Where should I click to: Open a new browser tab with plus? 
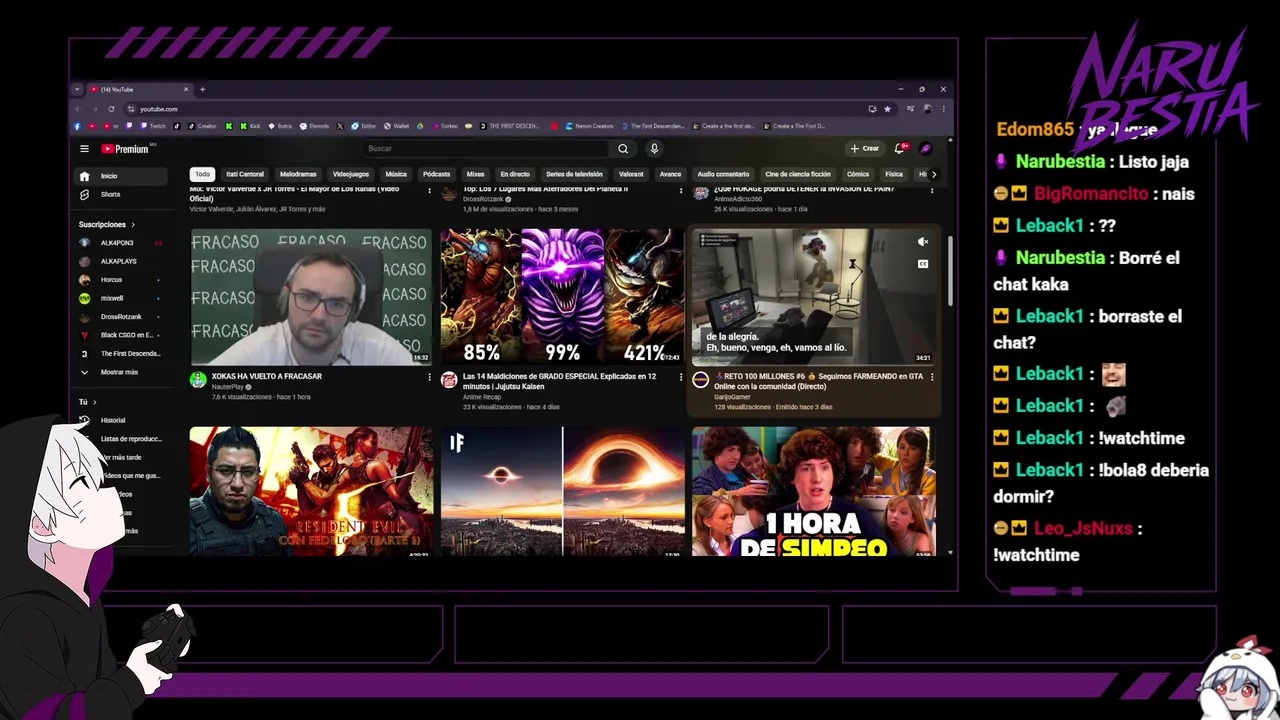pyautogui.click(x=202, y=89)
